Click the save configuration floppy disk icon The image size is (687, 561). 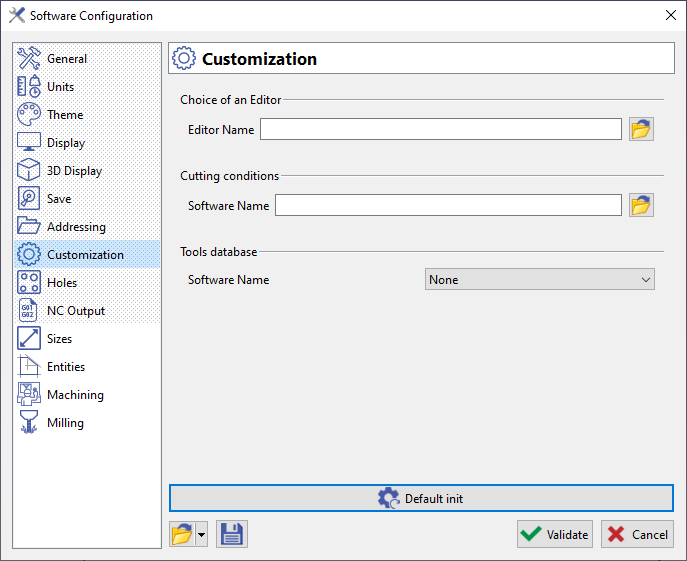point(232,534)
